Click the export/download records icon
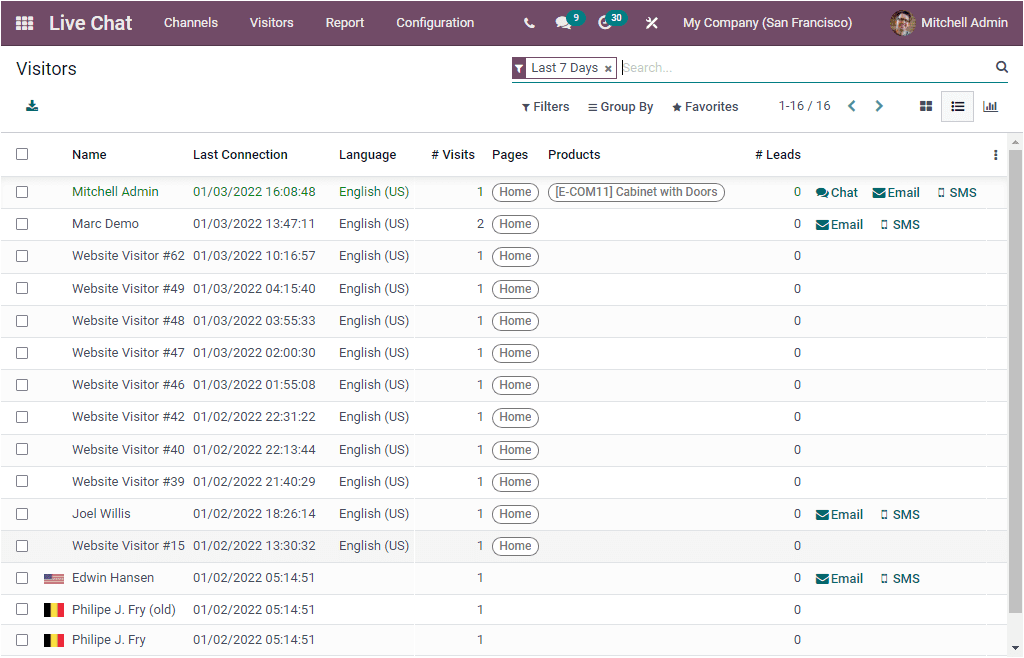Screen dimensions: 1024x658 [30, 104]
